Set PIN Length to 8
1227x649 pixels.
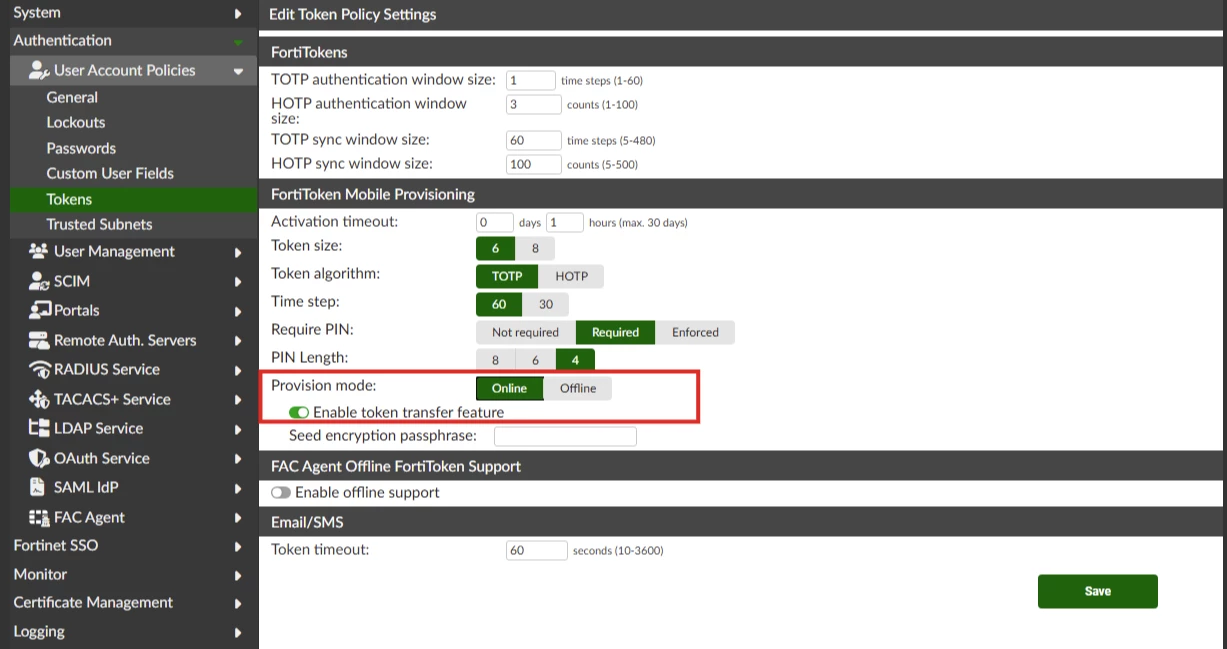pos(495,360)
